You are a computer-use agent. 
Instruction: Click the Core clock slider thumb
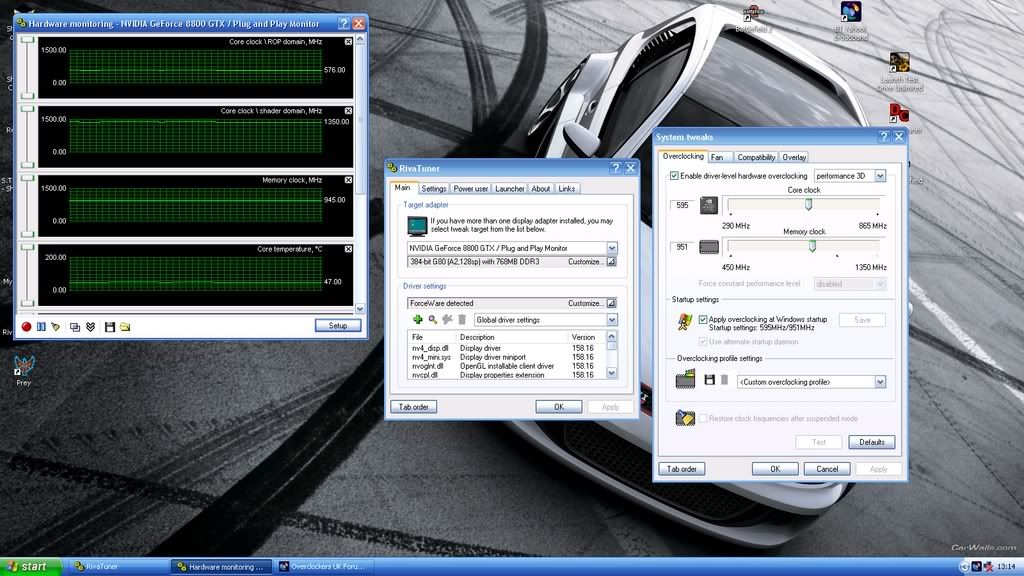(x=808, y=204)
